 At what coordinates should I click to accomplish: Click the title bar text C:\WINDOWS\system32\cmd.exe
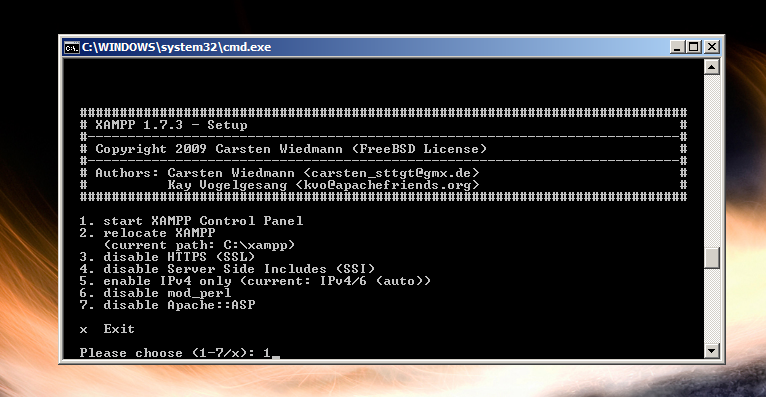176,47
